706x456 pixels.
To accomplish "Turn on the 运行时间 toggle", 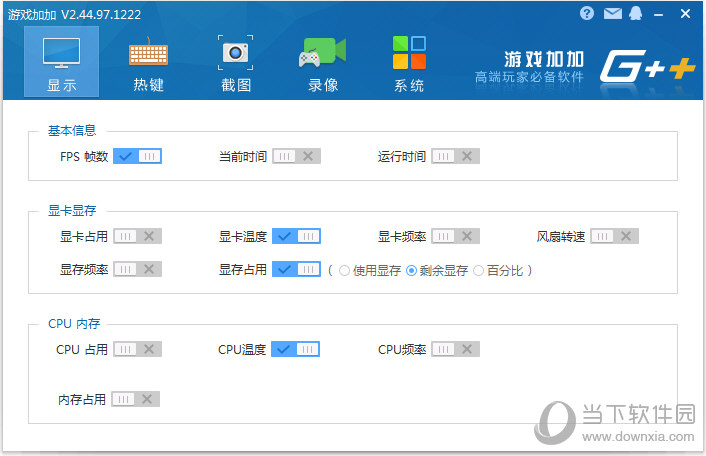I will pyautogui.click(x=455, y=156).
